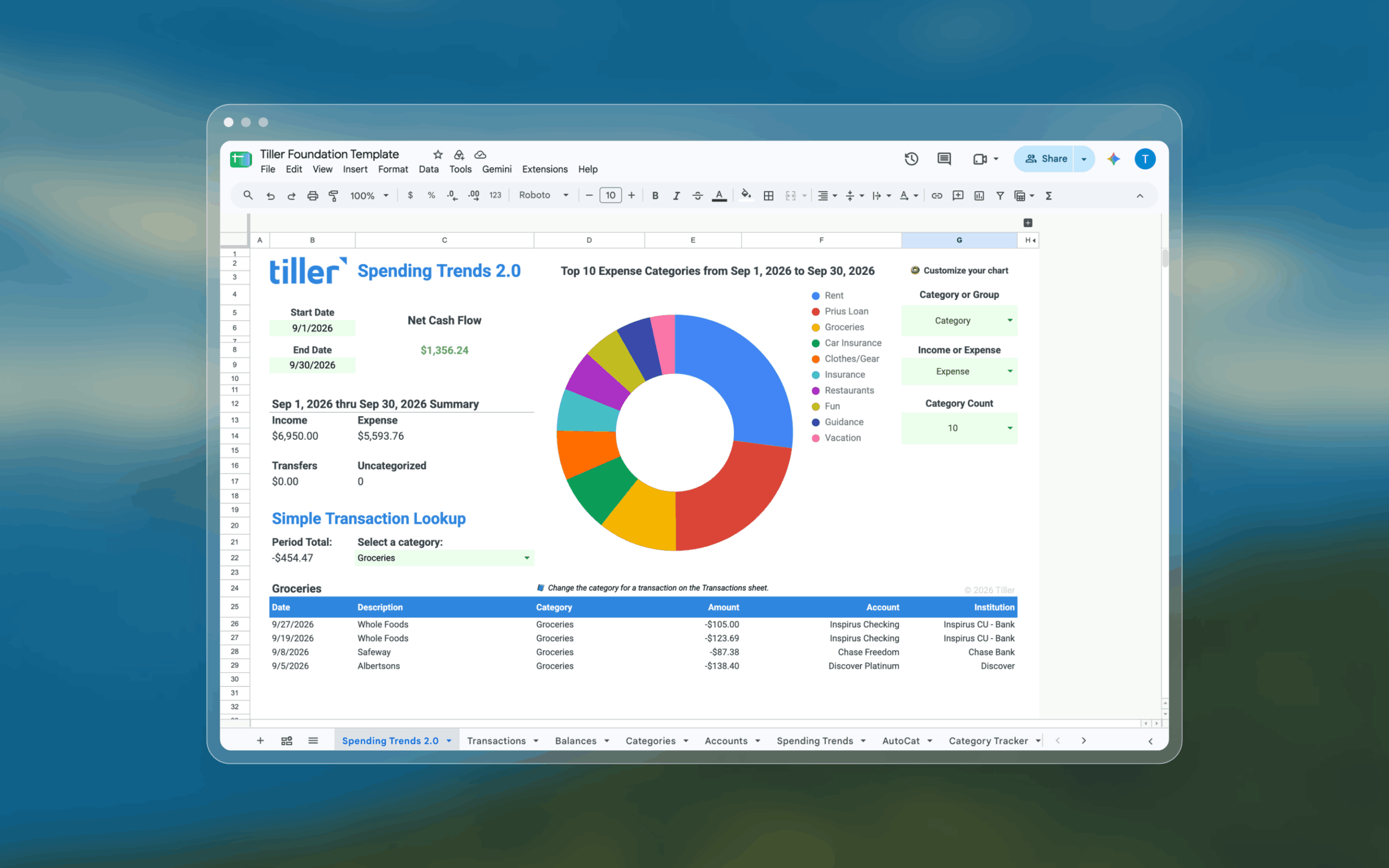Viewport: 1389px width, 868px height.
Task: Open the Category or Group dropdown
Action: [959, 321]
